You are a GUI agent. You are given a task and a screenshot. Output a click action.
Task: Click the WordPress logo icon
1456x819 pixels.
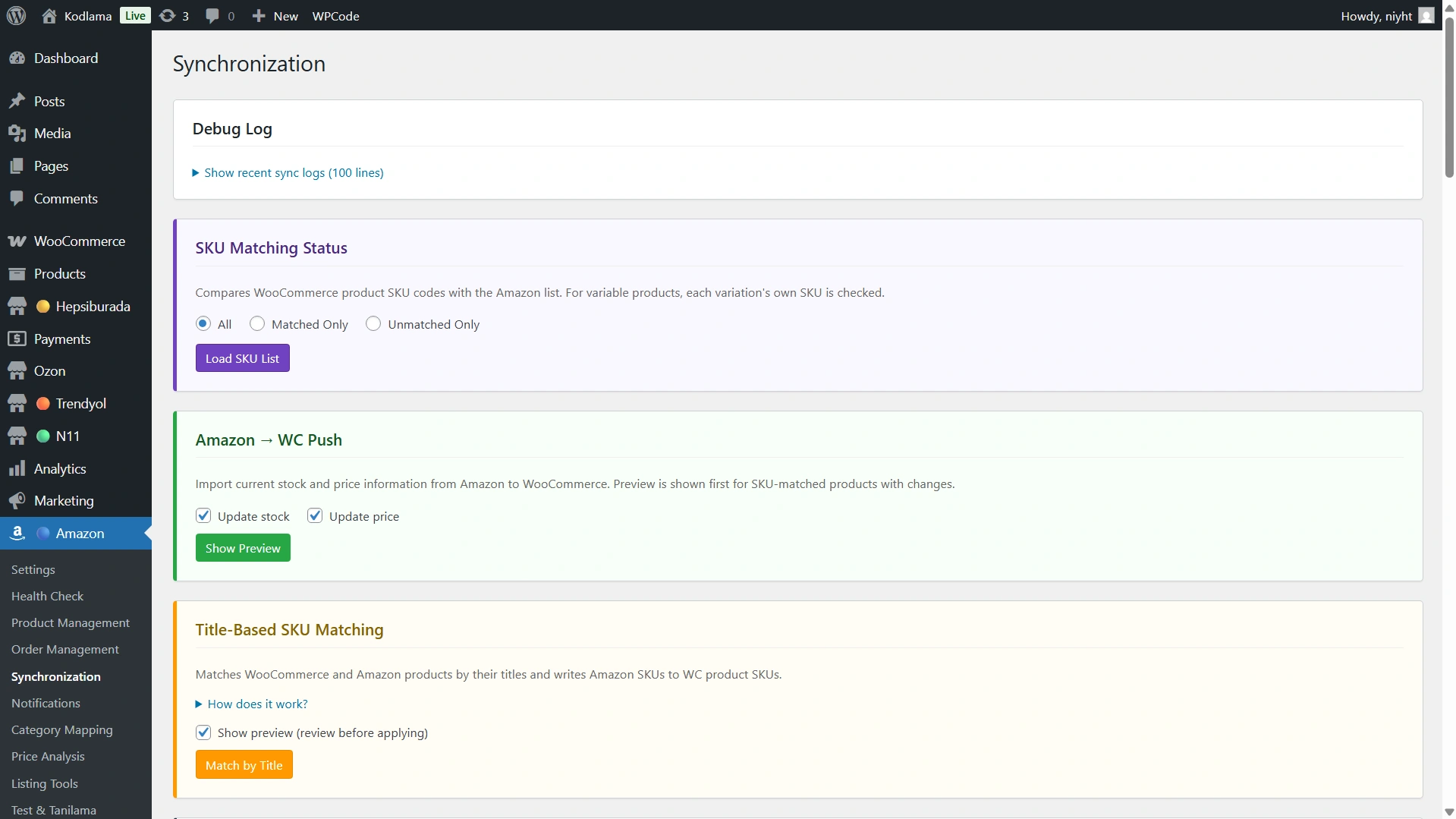coord(17,15)
